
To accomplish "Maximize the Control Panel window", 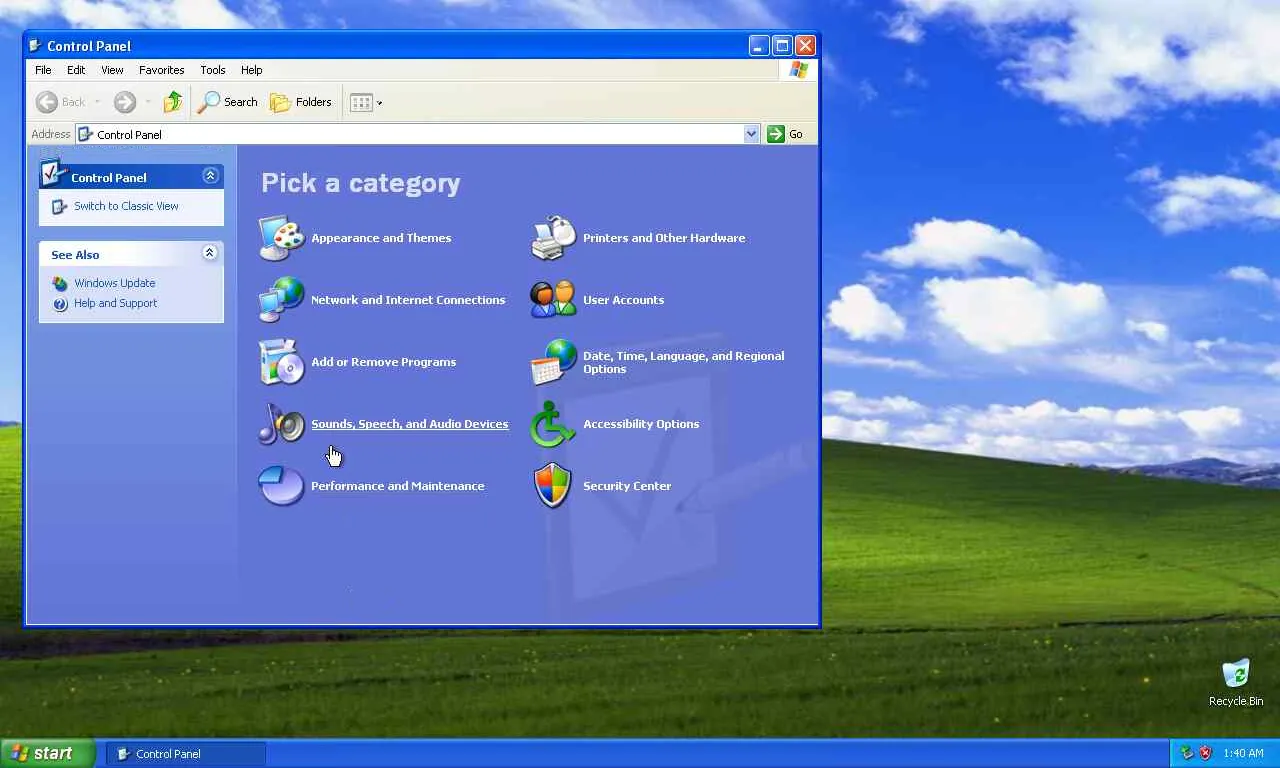I will [x=782, y=45].
